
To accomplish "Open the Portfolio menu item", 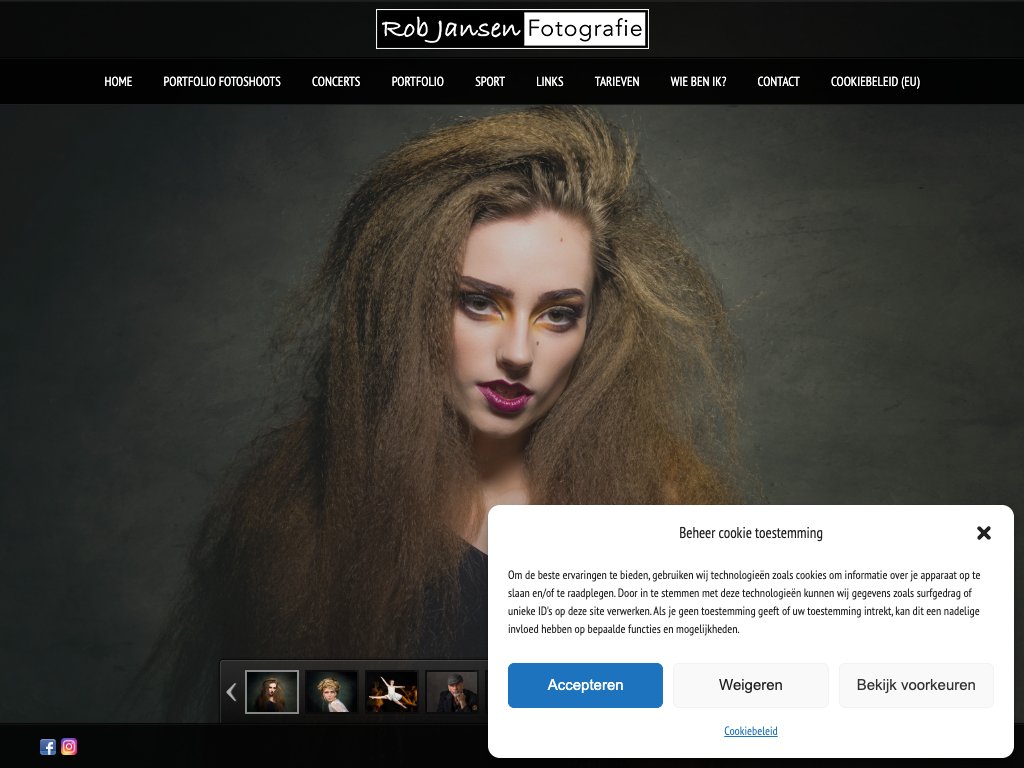I will [417, 82].
